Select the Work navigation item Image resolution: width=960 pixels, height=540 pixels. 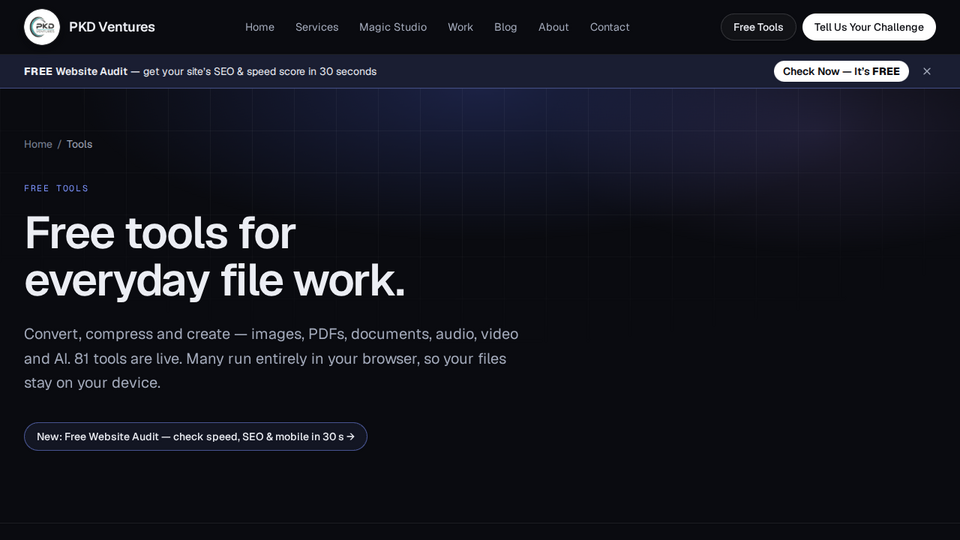(460, 27)
